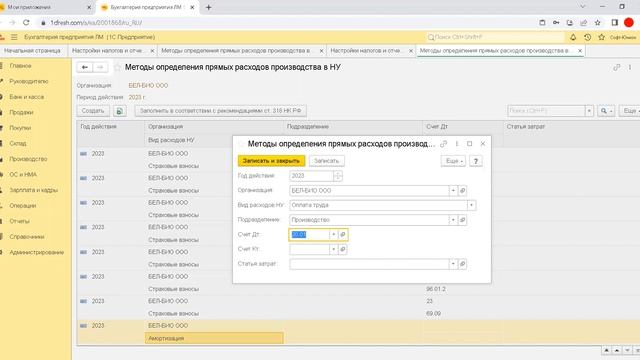This screenshot has height=360, width=640.
Task: Open dialog kebab menu icon
Action: click(457, 144)
